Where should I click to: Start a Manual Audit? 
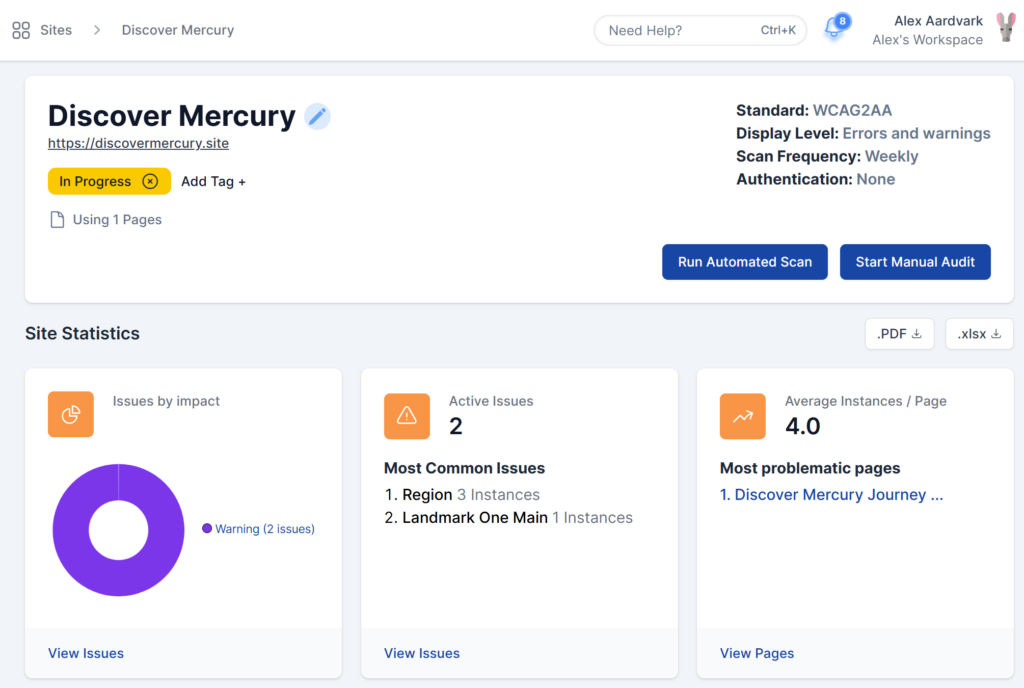pos(915,261)
